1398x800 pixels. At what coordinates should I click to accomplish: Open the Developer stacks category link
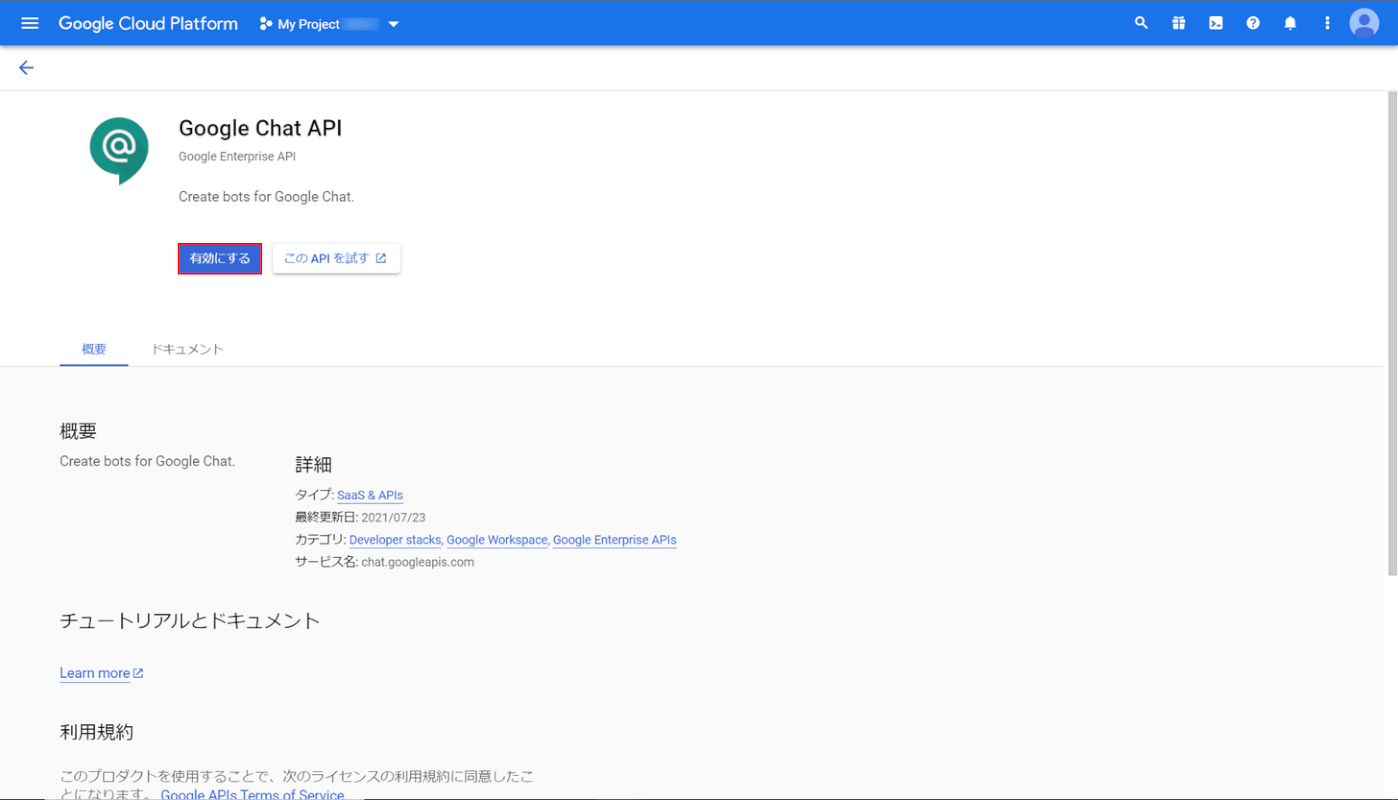[395, 540]
